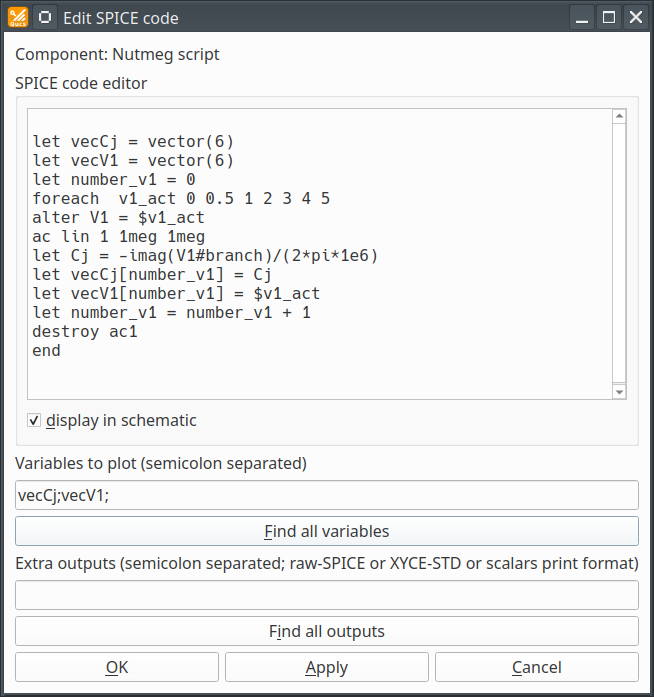The width and height of the screenshot is (654, 697).
Task: Place cursor on the 'destroy ac1' line
Action: 85,332
